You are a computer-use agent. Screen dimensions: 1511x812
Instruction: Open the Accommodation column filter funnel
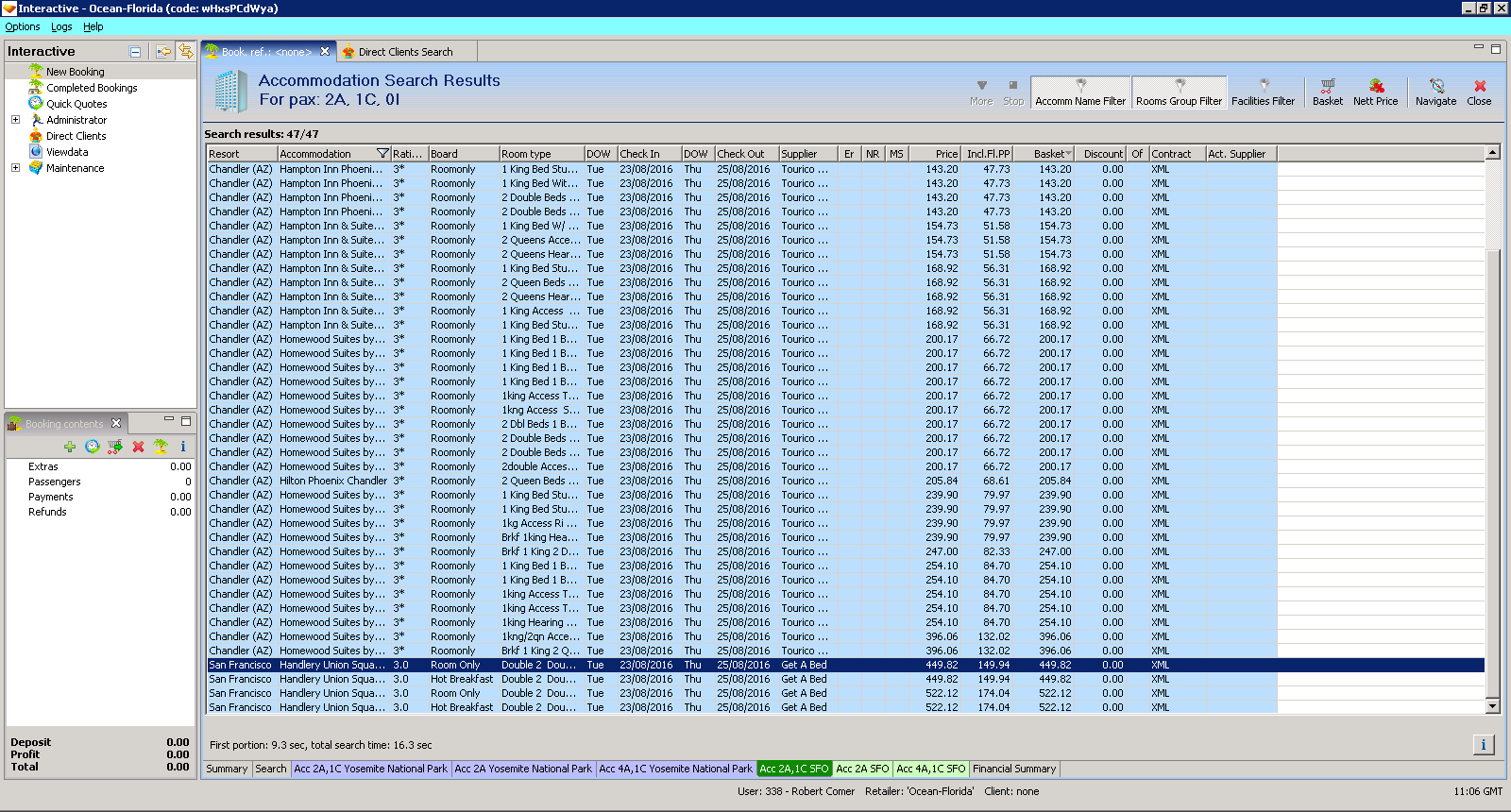(382, 154)
